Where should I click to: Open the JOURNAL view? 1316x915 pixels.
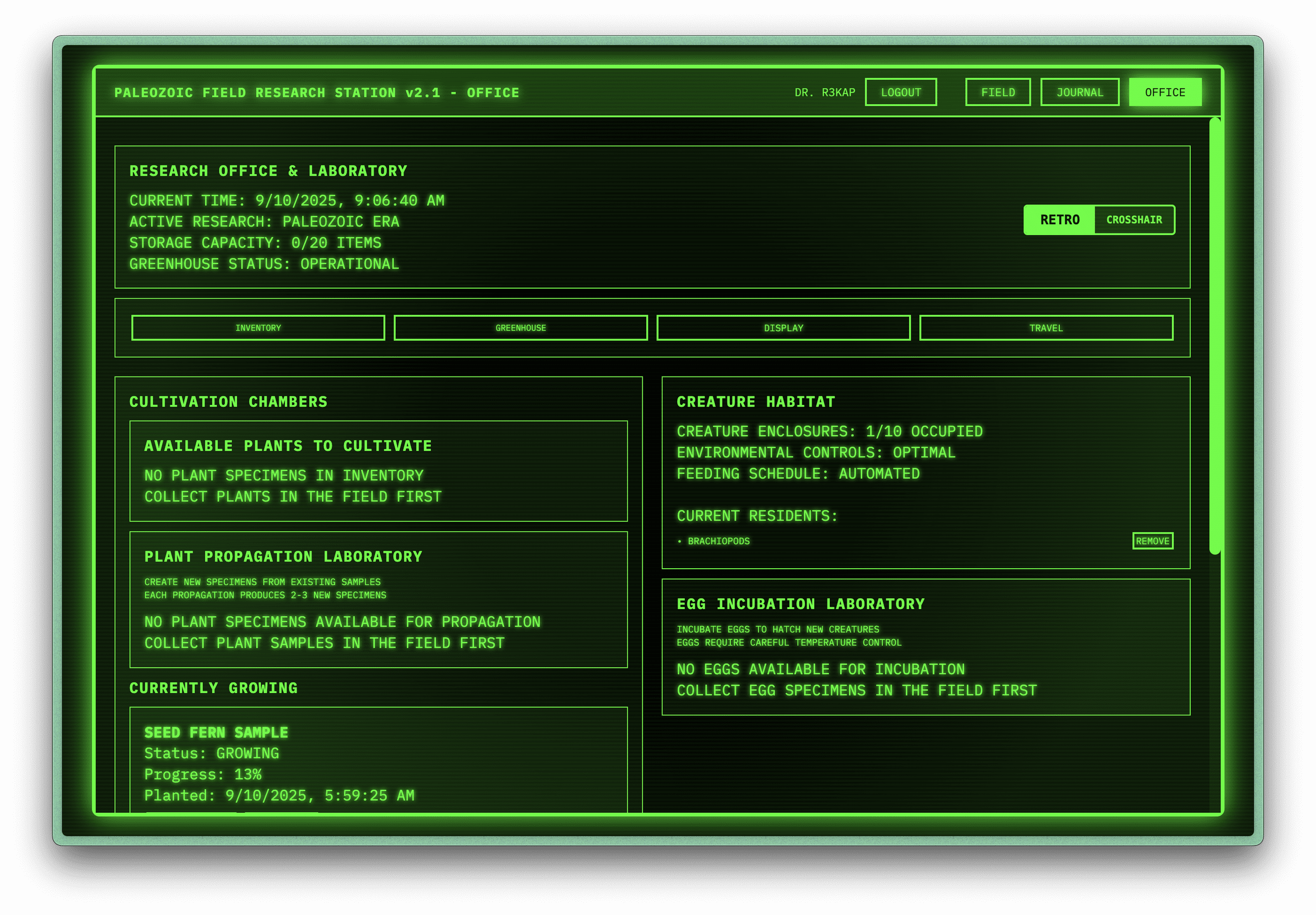[x=1079, y=93]
